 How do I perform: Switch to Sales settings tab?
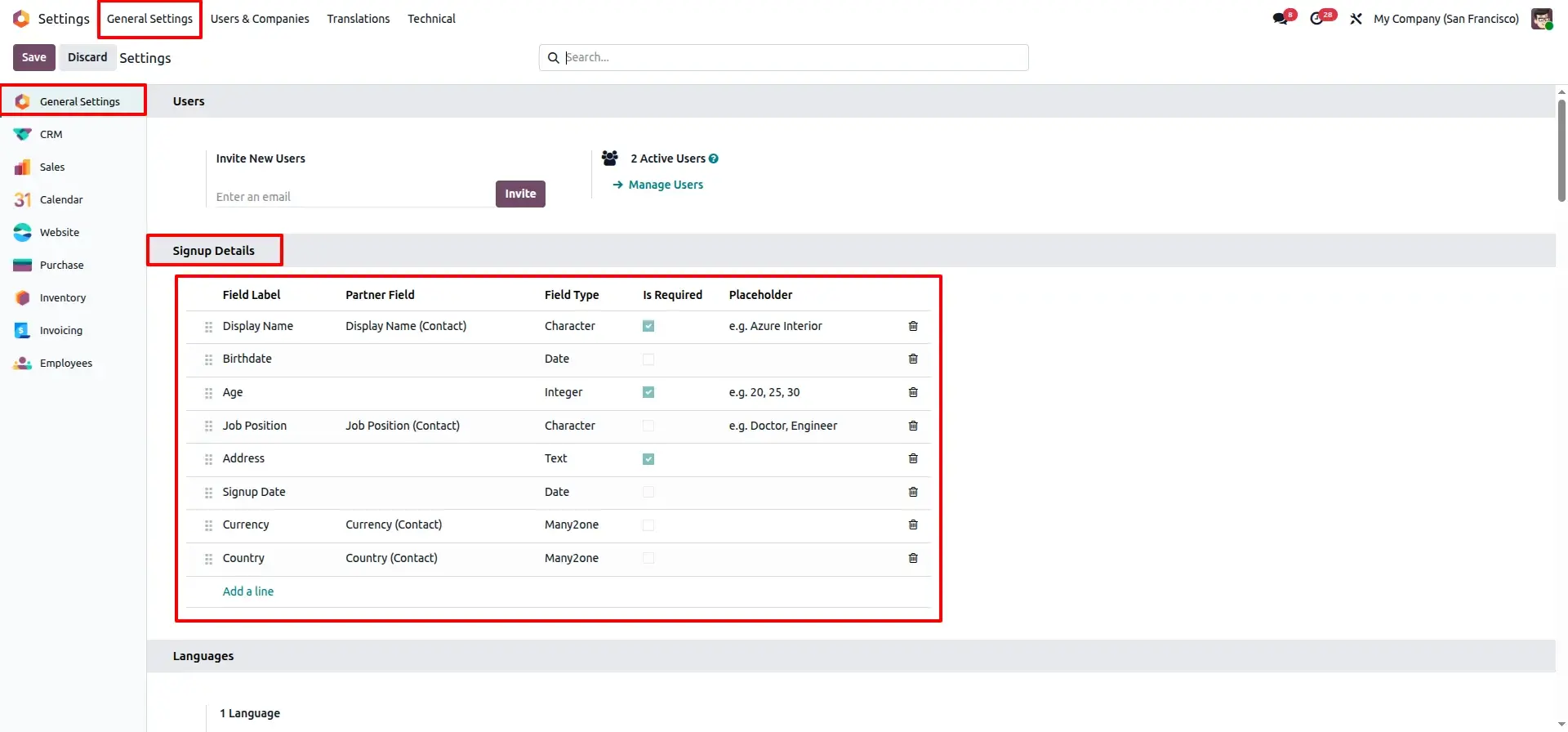point(73,167)
